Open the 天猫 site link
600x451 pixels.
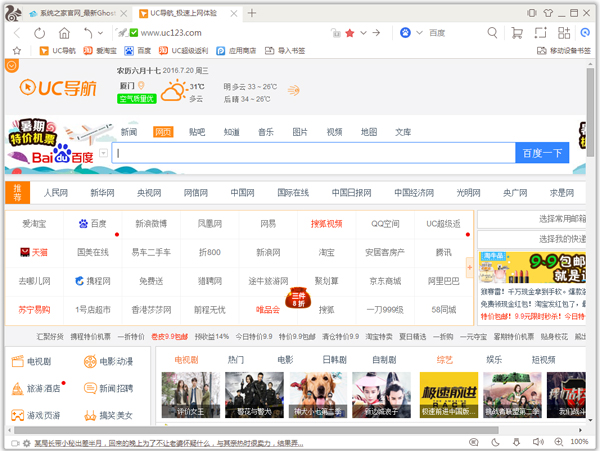point(34,252)
